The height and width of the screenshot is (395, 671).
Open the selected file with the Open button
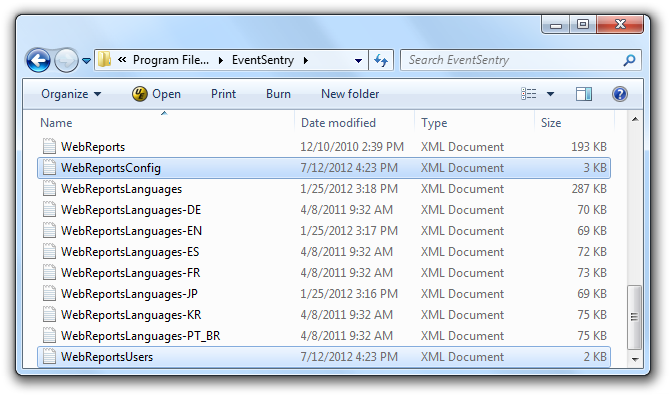click(x=156, y=94)
